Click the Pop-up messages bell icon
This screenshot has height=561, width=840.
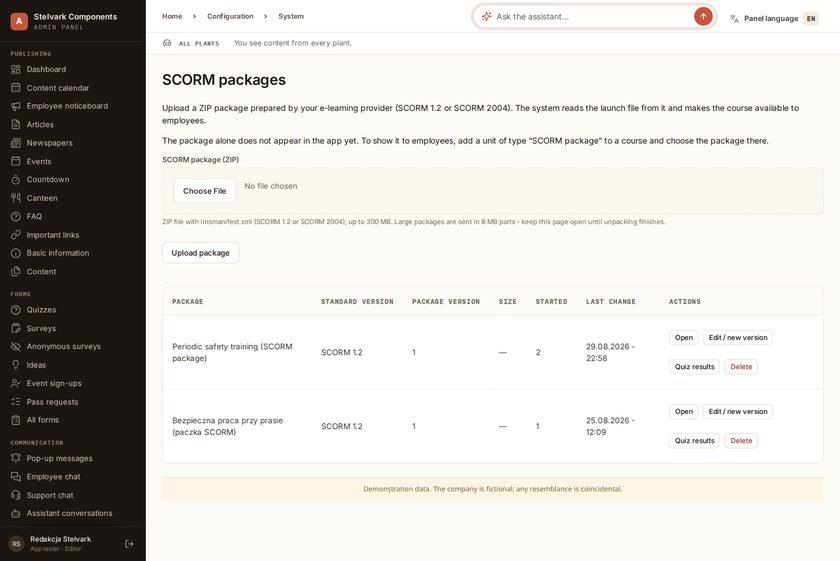click(x=16, y=458)
